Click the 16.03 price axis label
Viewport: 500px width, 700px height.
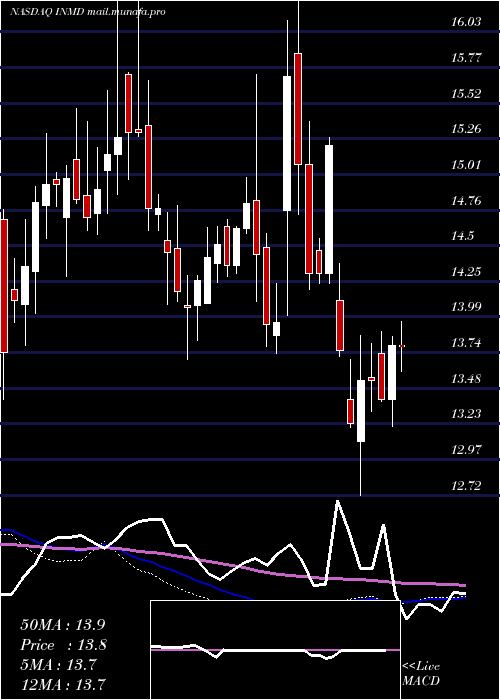click(x=466, y=22)
